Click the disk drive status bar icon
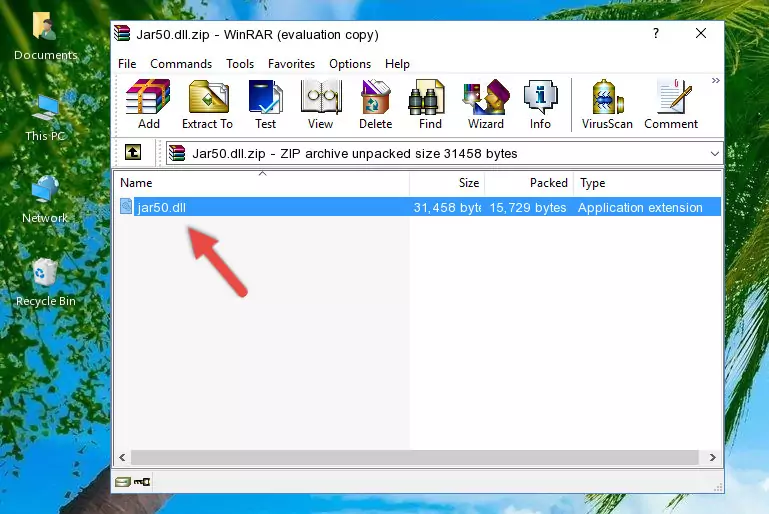This screenshot has height=514, width=769. pos(123,482)
